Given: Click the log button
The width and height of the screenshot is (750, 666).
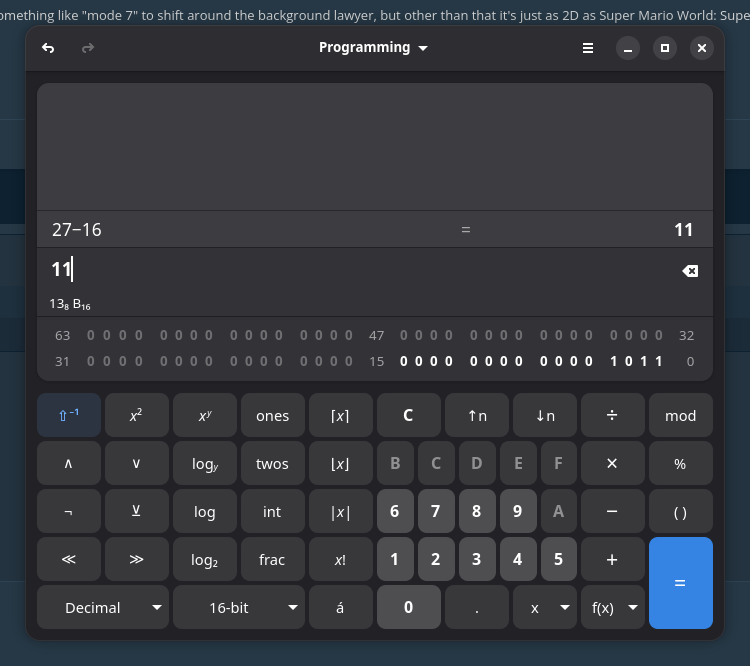Looking at the screenshot, I should pyautogui.click(x=205, y=511).
